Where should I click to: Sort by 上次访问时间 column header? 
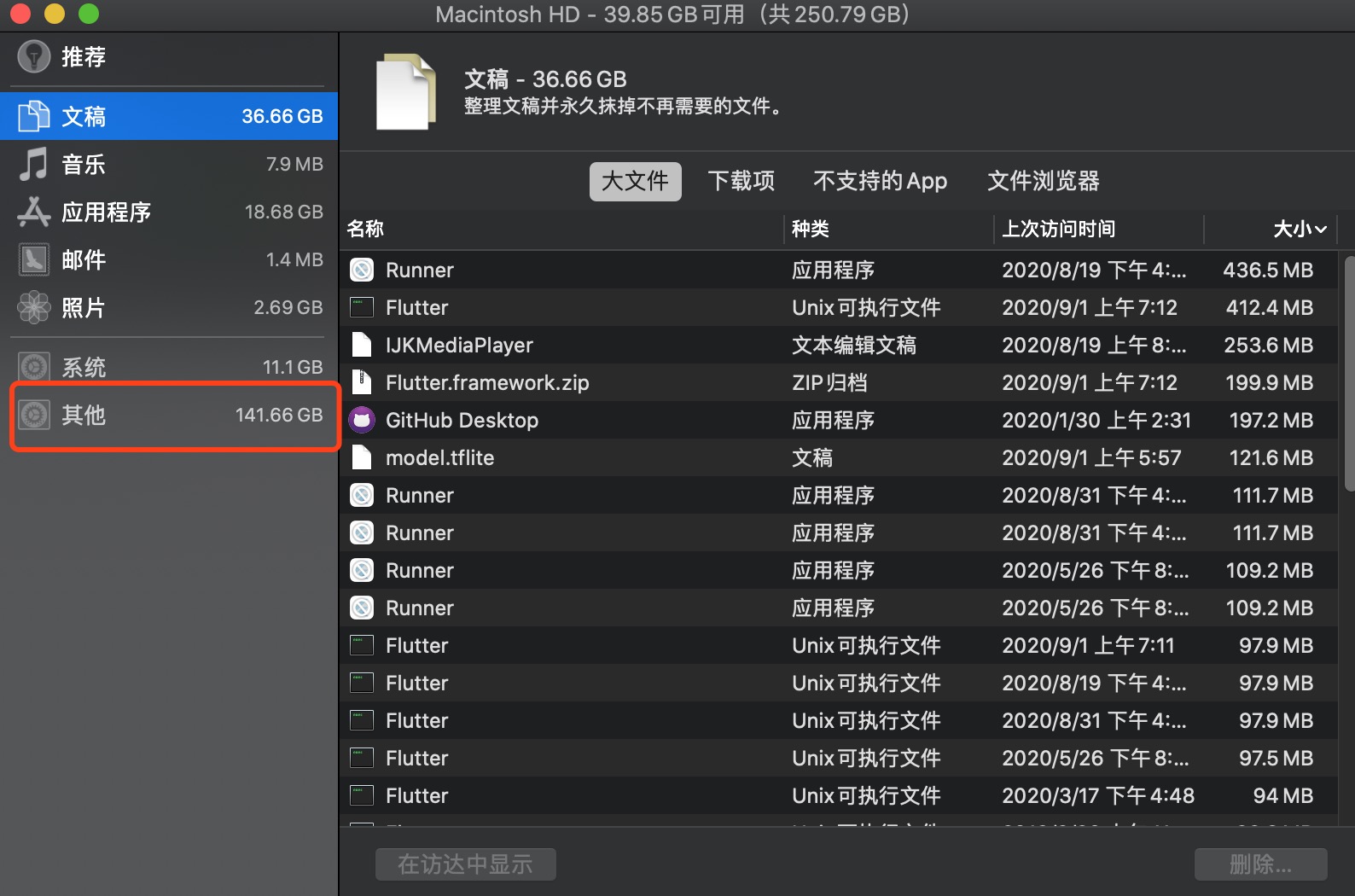1099,229
